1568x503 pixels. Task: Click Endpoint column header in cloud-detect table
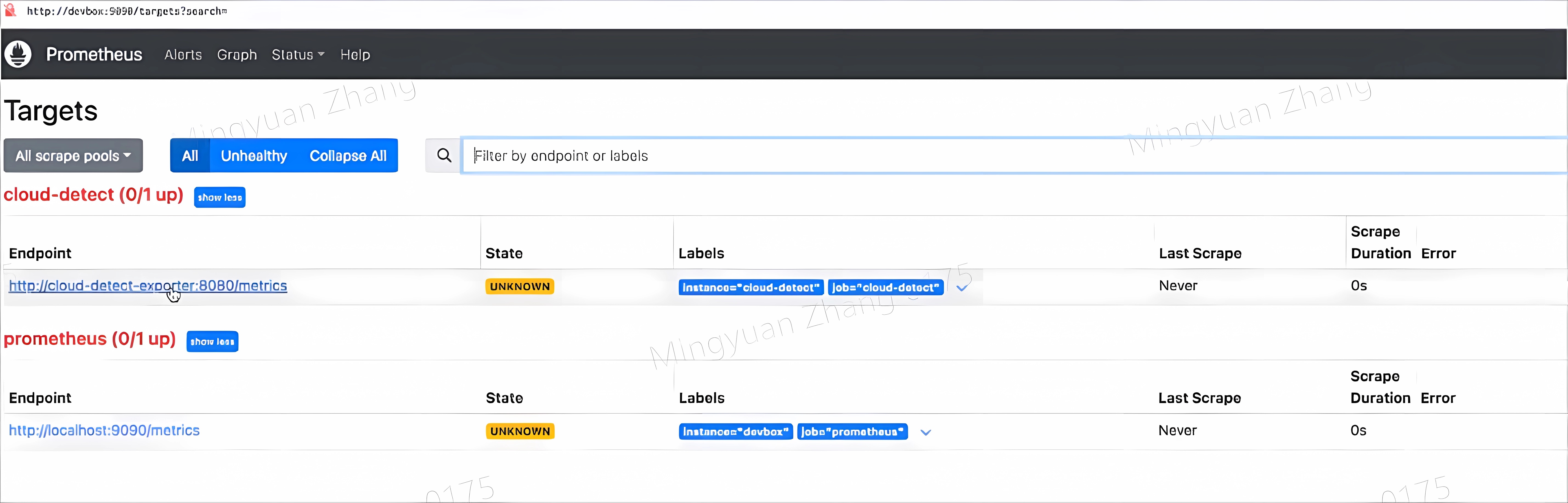40,253
